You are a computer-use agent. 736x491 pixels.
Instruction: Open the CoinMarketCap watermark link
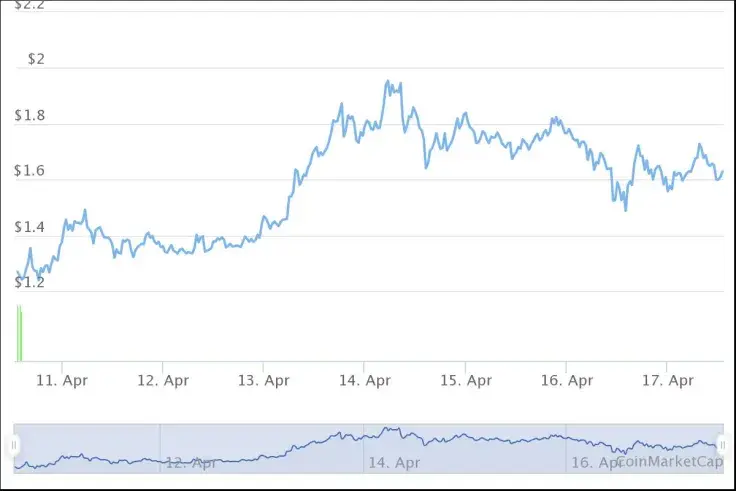pyautogui.click(x=669, y=461)
